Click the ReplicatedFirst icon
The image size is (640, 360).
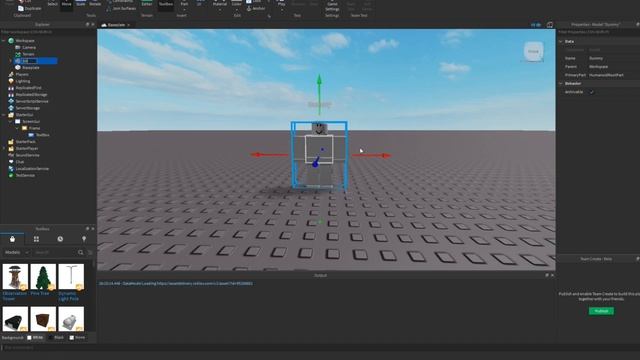tap(11, 88)
